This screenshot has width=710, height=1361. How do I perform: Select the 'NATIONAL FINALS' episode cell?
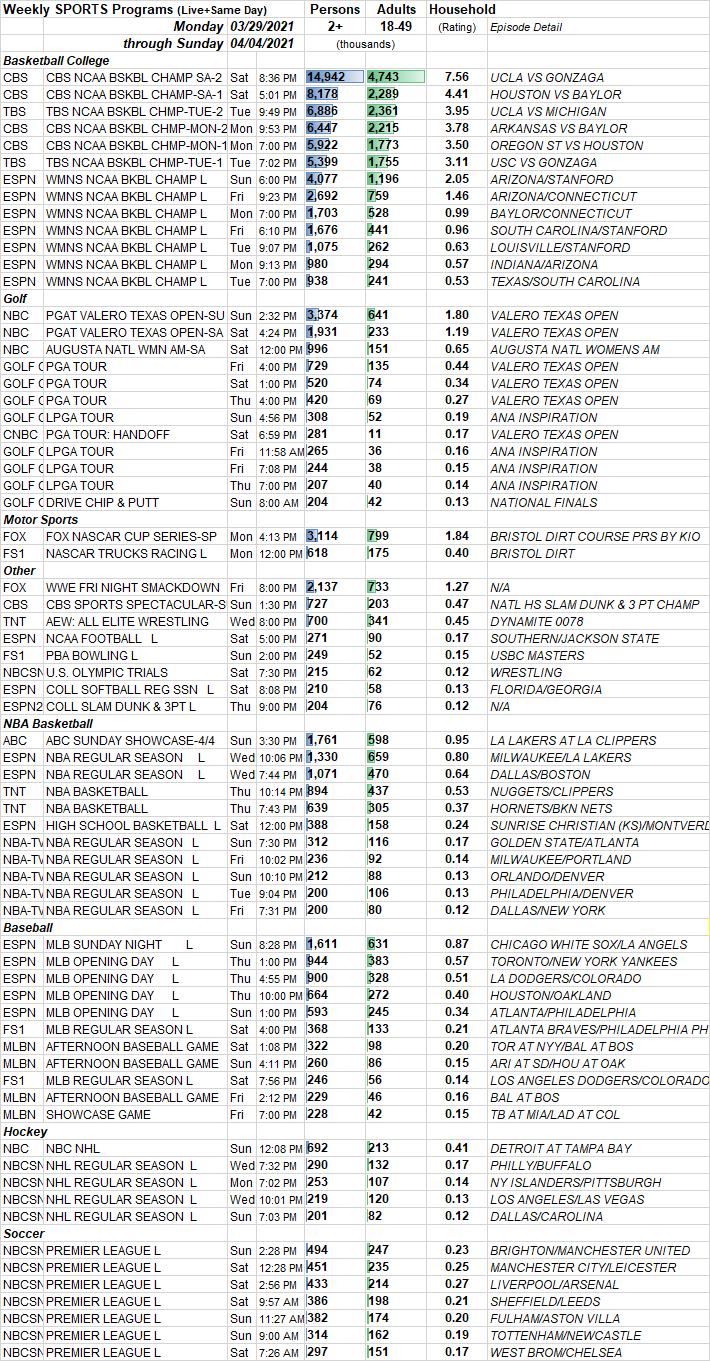[x=544, y=502]
